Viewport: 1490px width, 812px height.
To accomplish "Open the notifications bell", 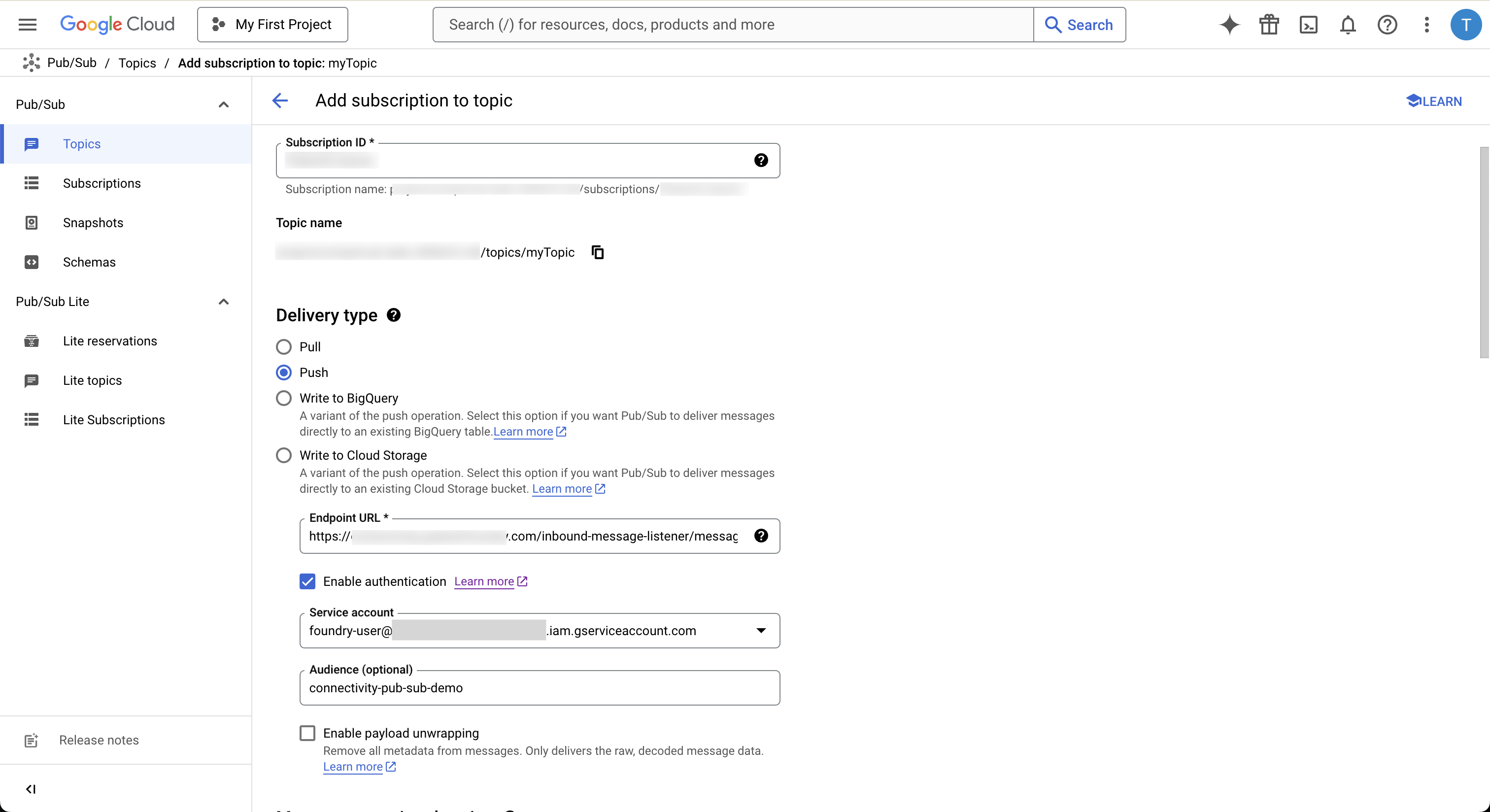I will [1348, 25].
